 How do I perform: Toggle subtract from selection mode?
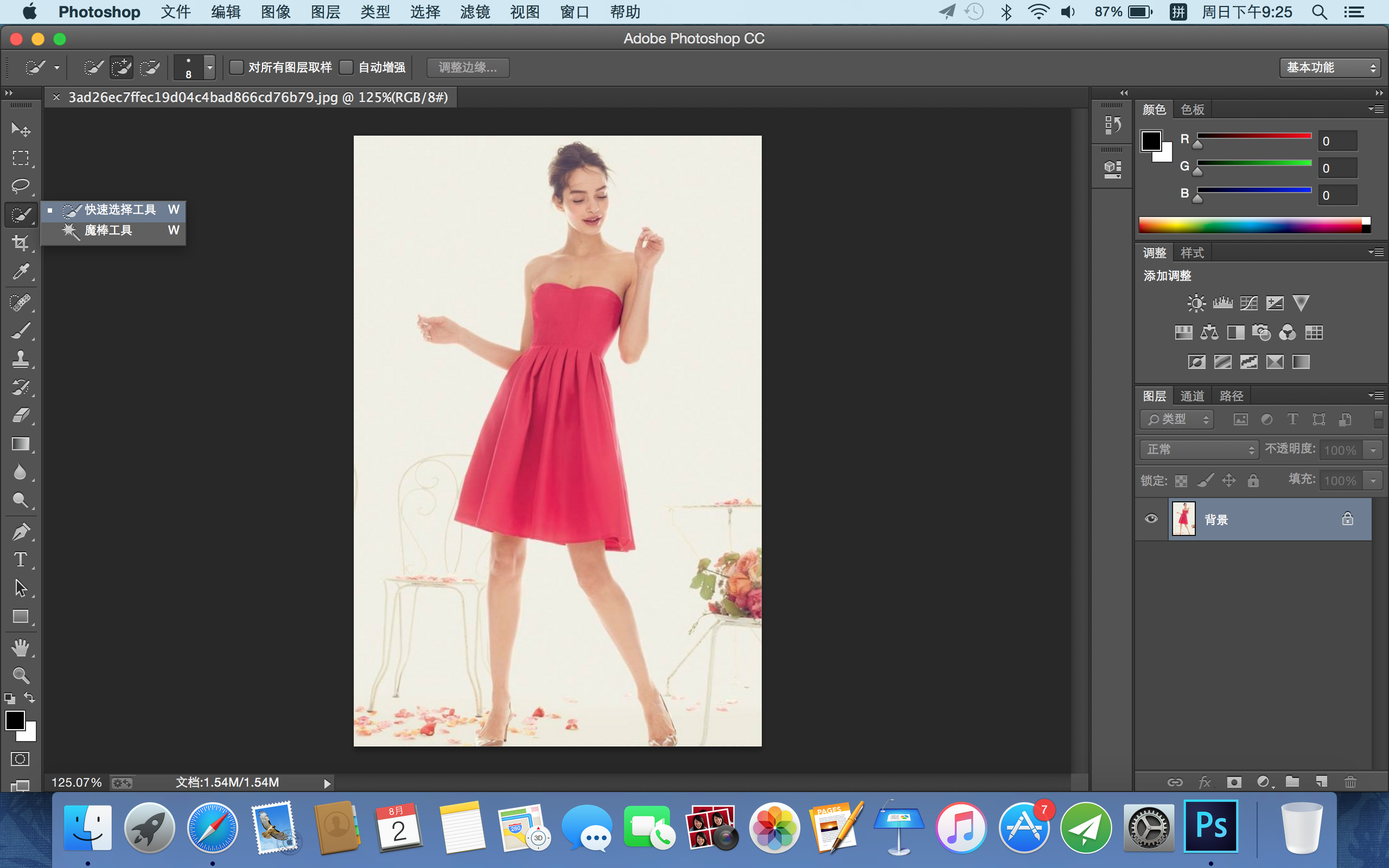point(150,67)
